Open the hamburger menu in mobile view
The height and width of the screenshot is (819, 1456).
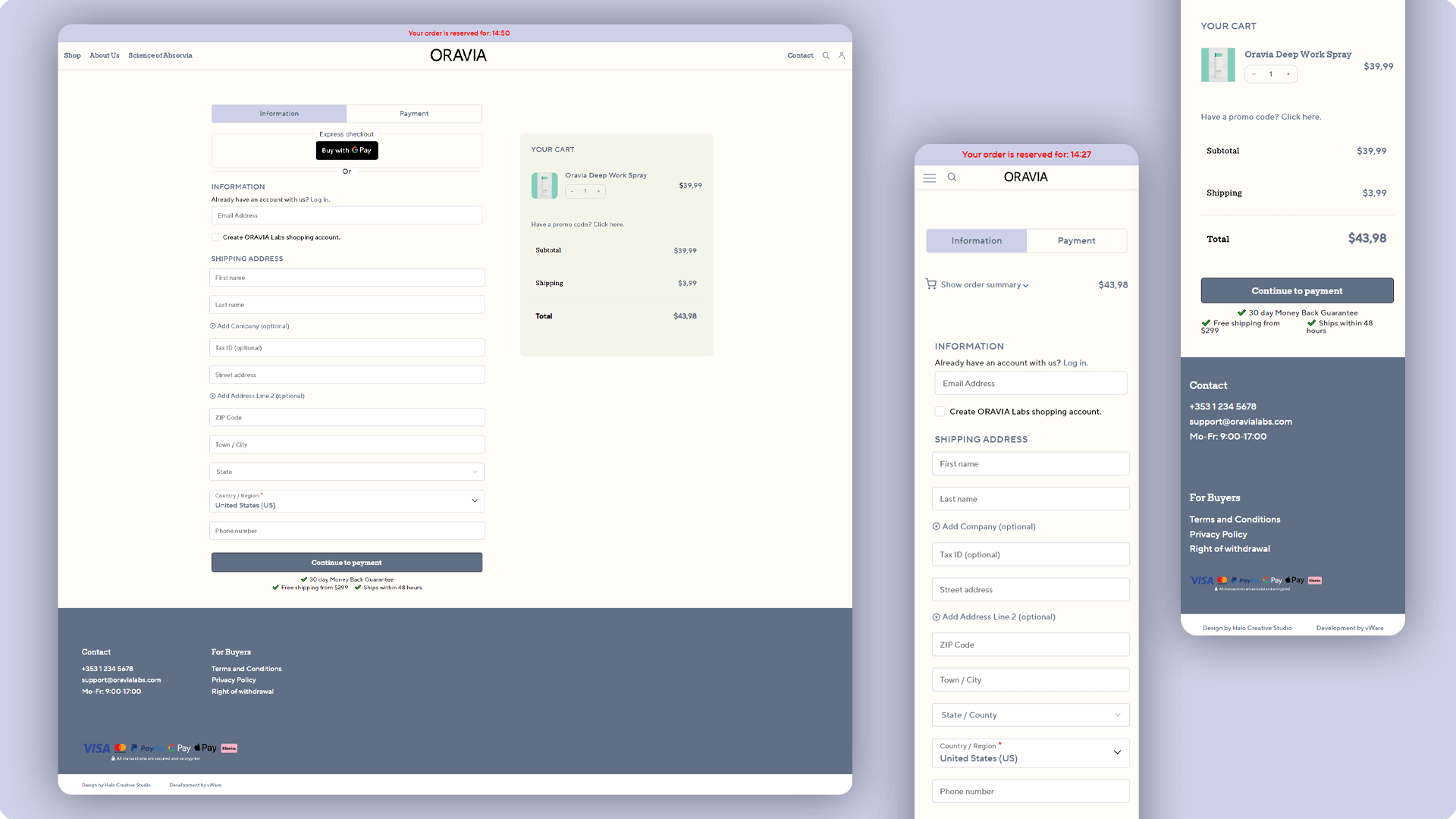click(930, 177)
